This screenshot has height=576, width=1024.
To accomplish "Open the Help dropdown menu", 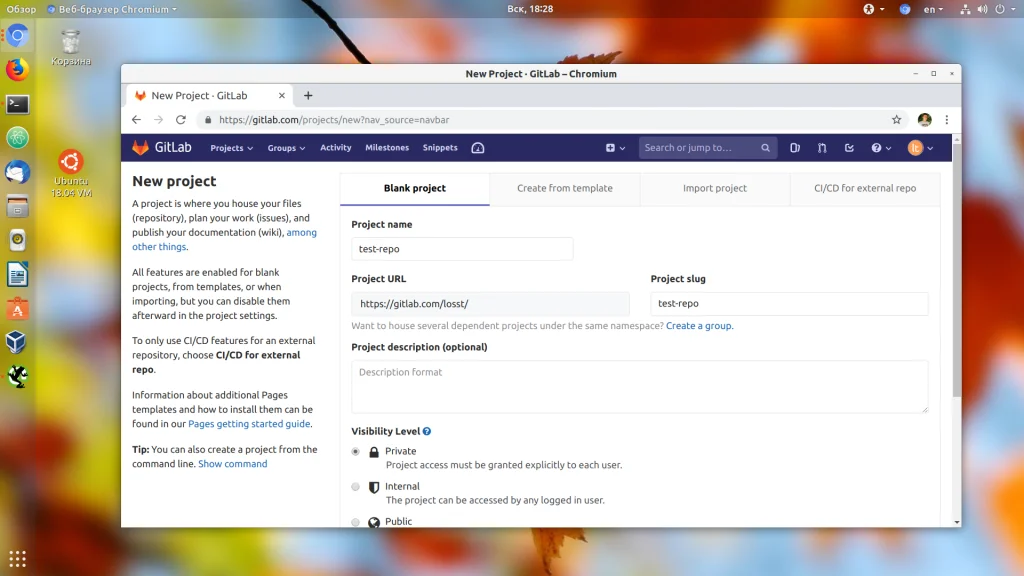I will [881, 148].
